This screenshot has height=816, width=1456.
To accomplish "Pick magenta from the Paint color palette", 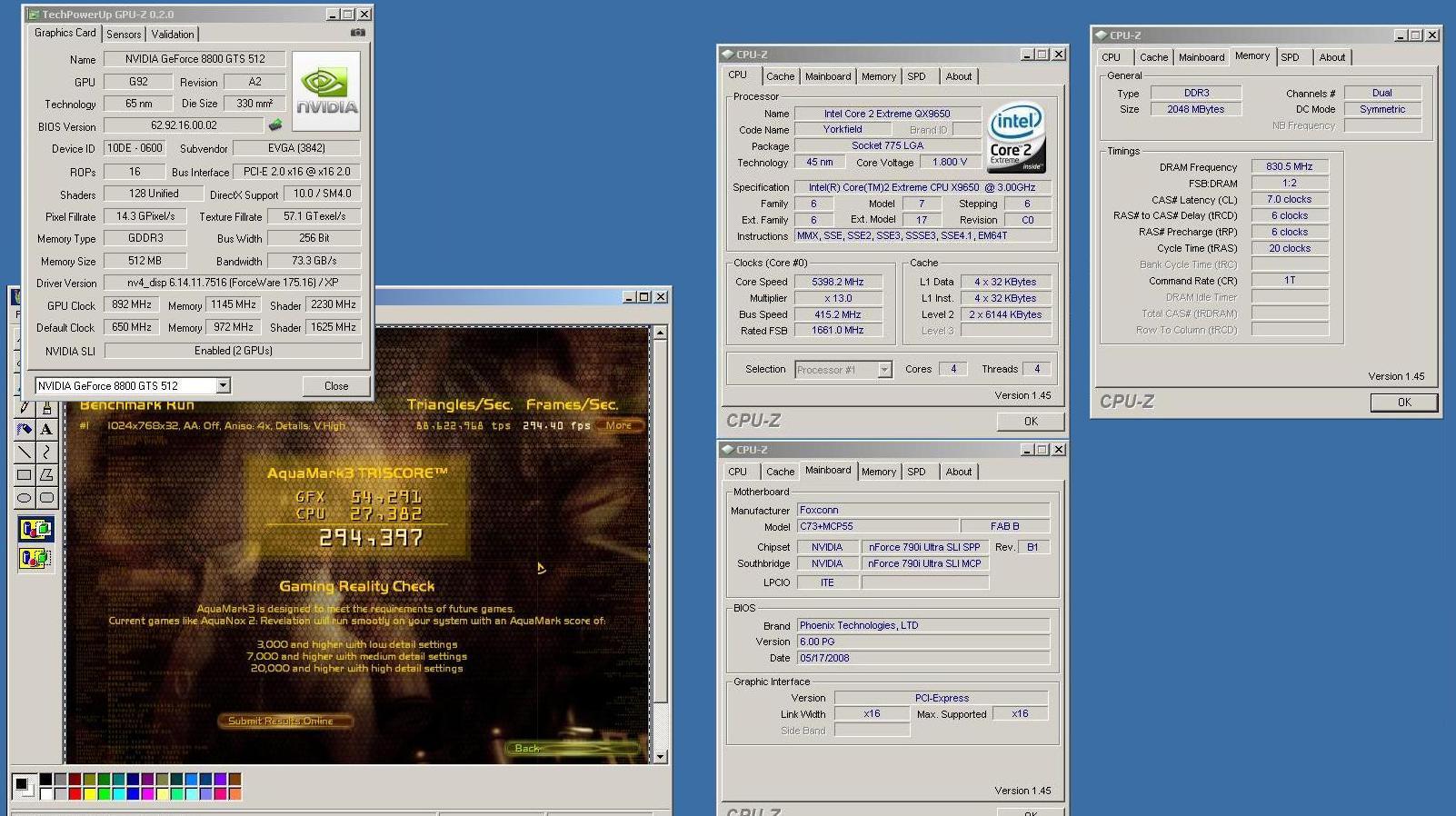I will coord(148,794).
